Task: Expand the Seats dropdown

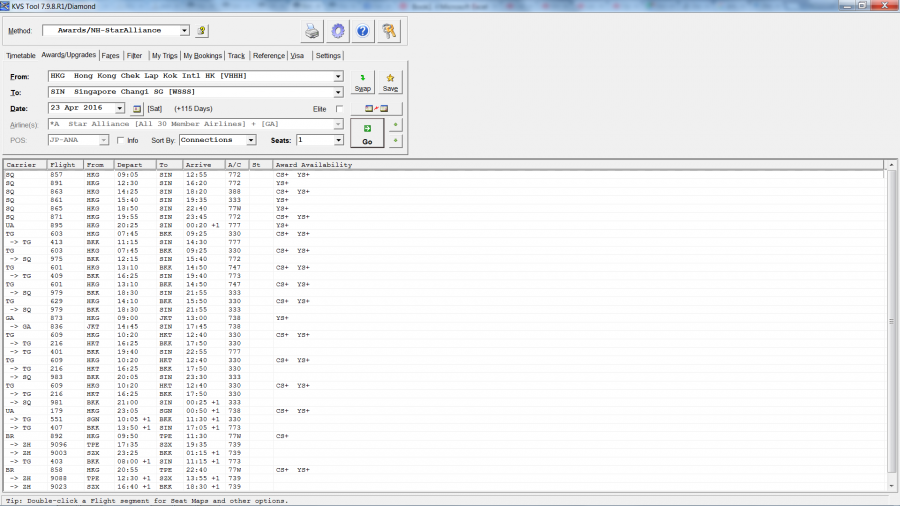Action: pos(338,140)
